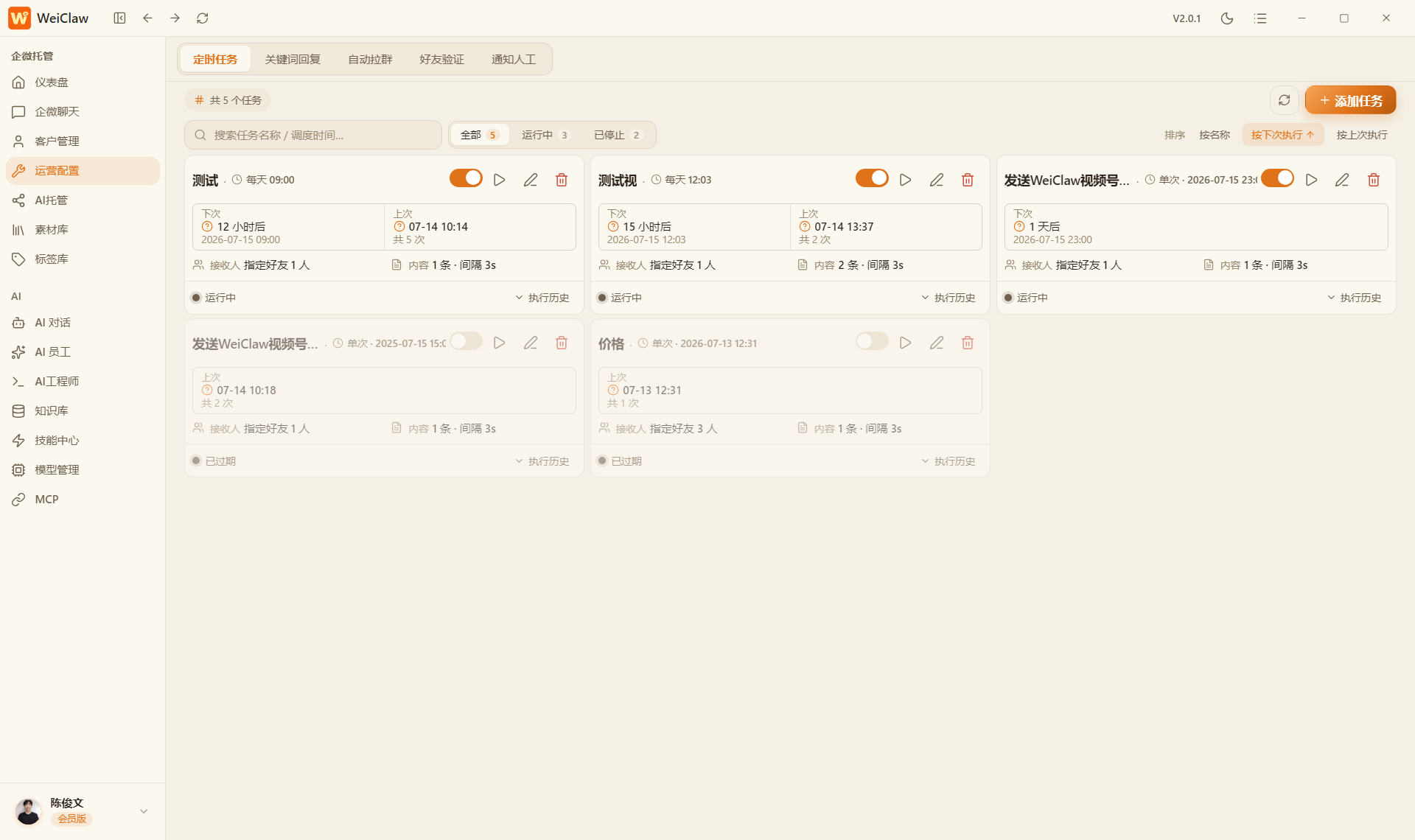This screenshot has width=1415, height=840.
Task: Open AI 员工 in the sidebar
Action: [x=83, y=352]
